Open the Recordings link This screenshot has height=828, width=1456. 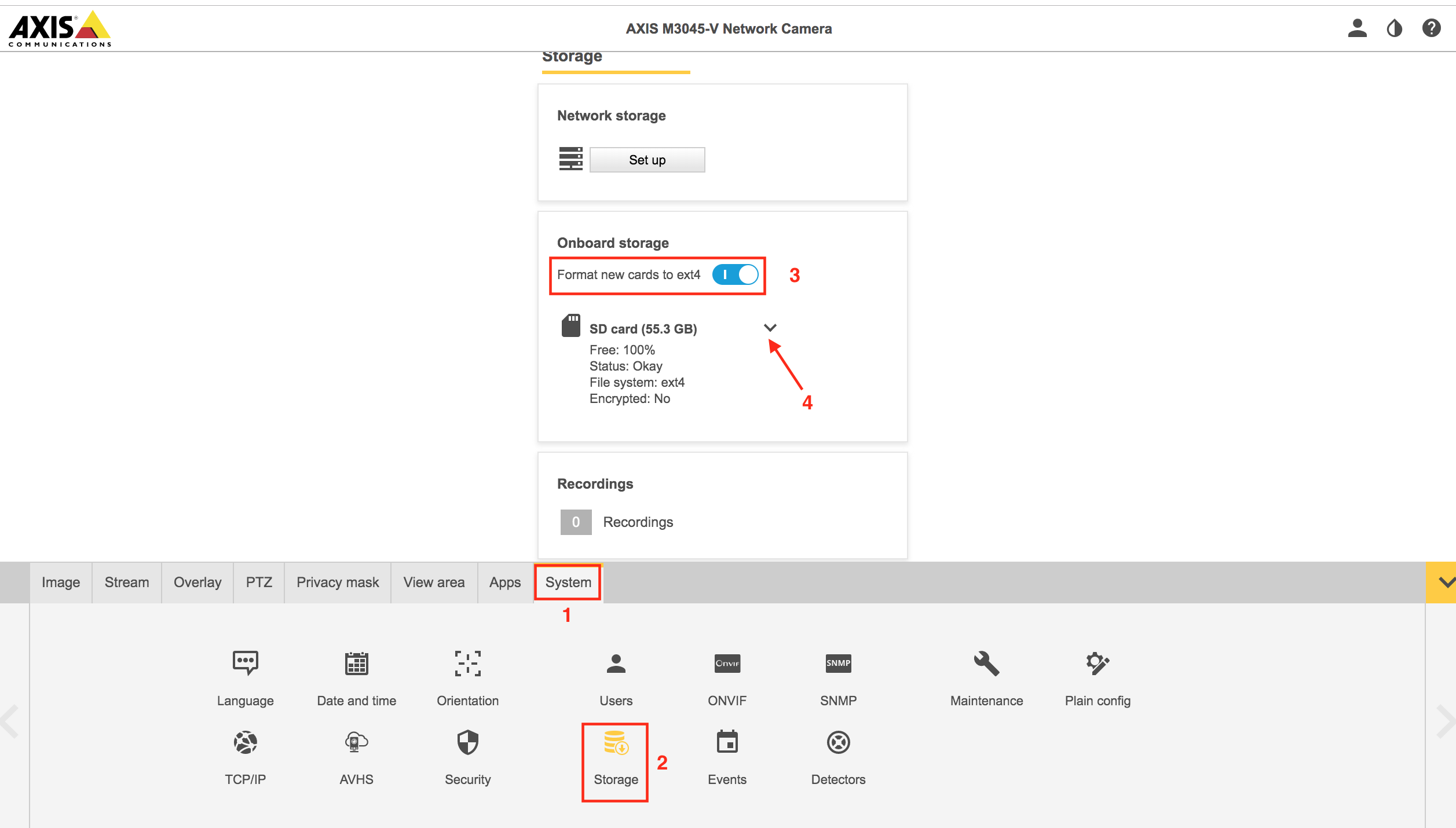[x=638, y=522]
